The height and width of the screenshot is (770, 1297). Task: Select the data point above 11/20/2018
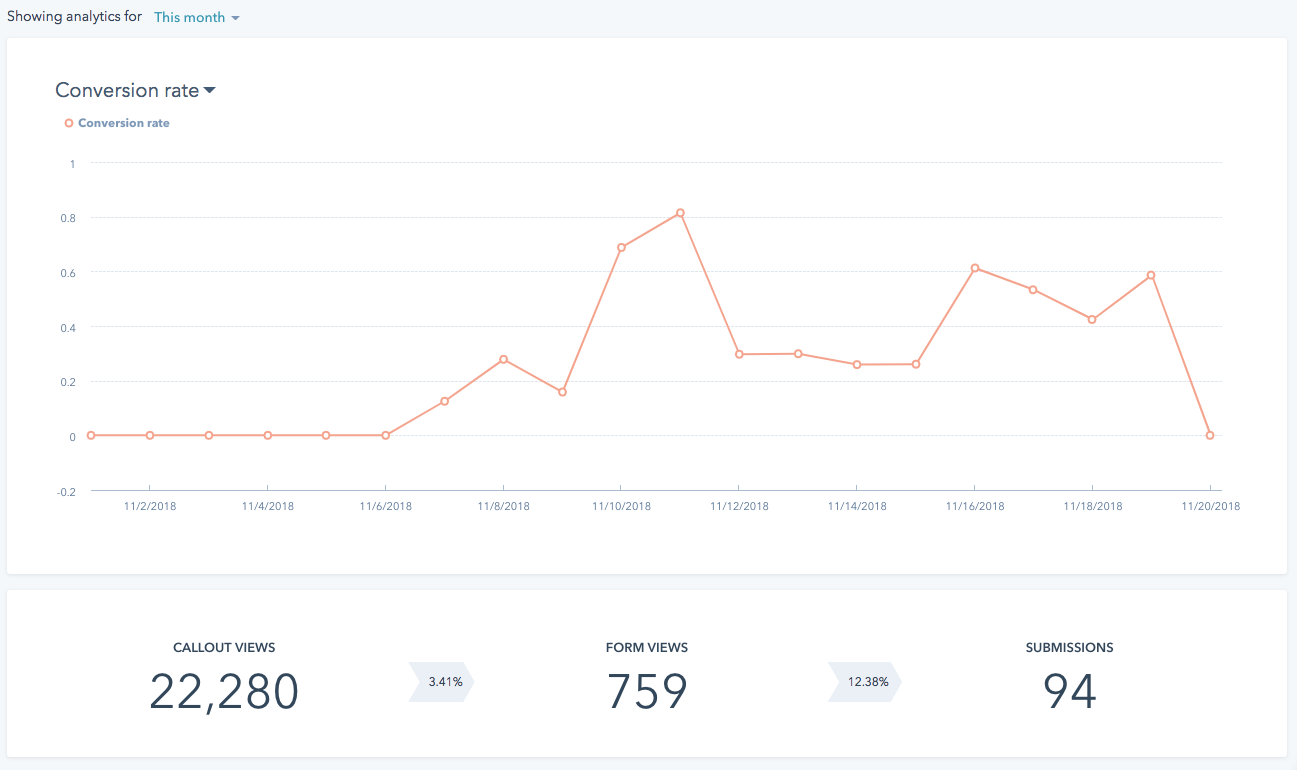pyautogui.click(x=1210, y=435)
